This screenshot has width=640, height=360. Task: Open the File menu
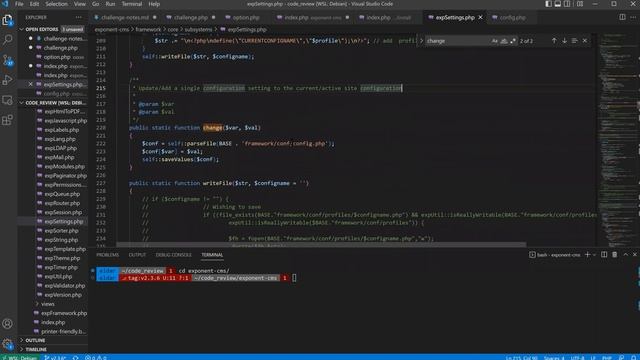pyautogui.click(x=19, y=4)
